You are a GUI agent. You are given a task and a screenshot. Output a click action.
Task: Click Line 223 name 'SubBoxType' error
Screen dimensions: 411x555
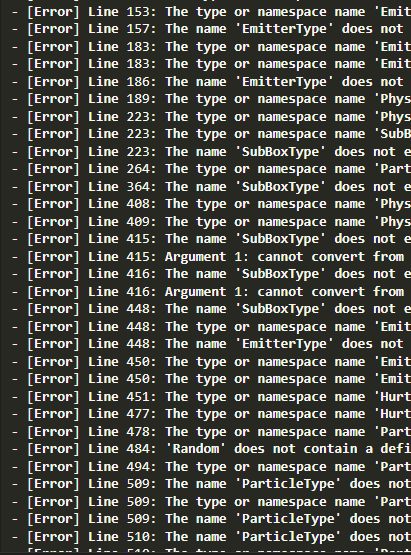click(x=211, y=152)
